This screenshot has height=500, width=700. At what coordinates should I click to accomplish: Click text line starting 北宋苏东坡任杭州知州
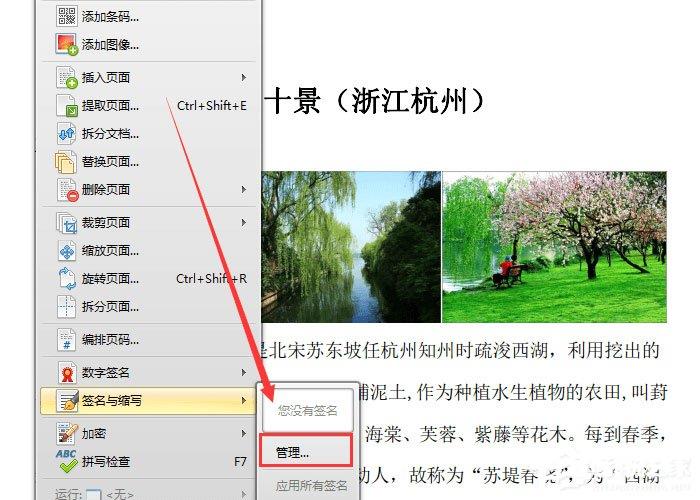point(461,350)
